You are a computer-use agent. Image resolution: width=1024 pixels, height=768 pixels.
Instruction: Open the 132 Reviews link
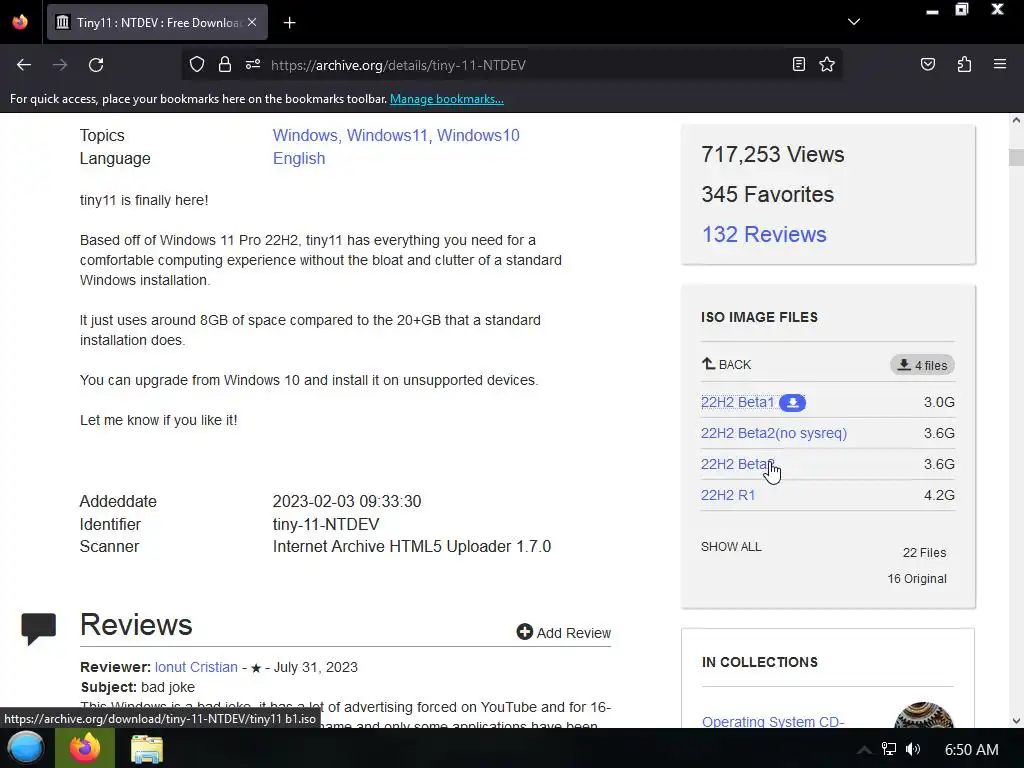point(764,234)
